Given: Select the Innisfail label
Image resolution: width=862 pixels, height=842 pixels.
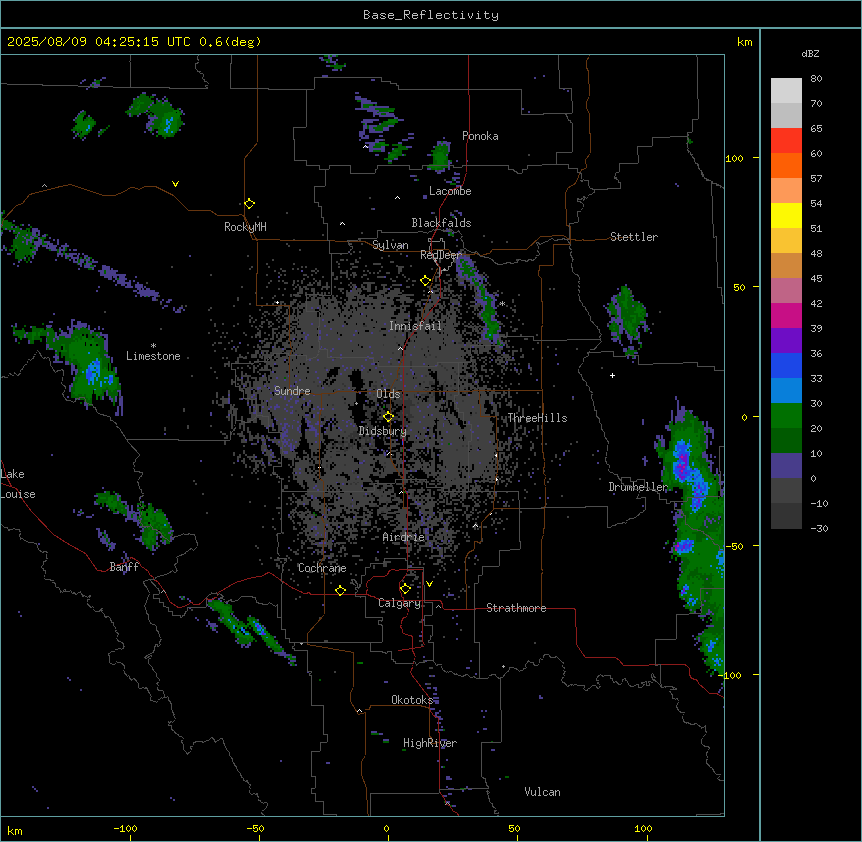Looking at the screenshot, I should (x=415, y=326).
